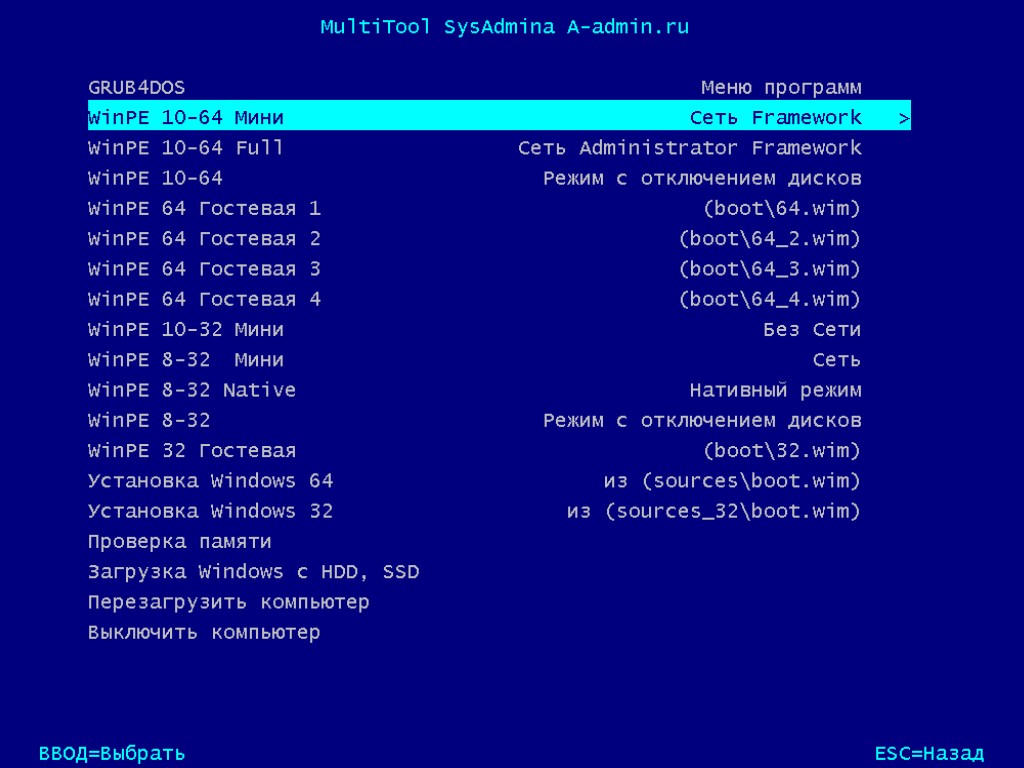Pick WinPE 64 Гостевая 3
The image size is (1024, 768).
[204, 269]
